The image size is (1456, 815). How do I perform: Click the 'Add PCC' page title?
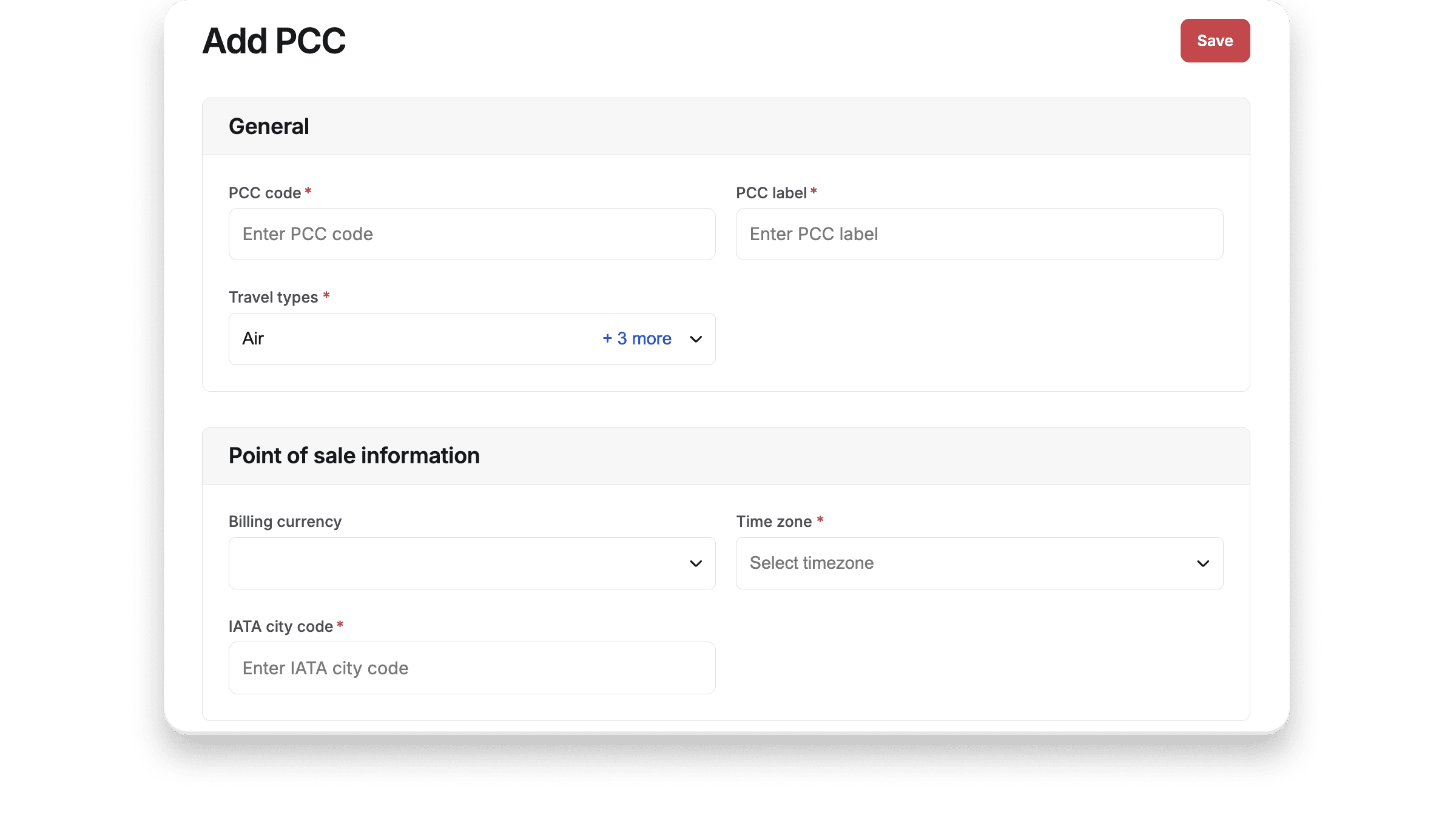click(274, 41)
